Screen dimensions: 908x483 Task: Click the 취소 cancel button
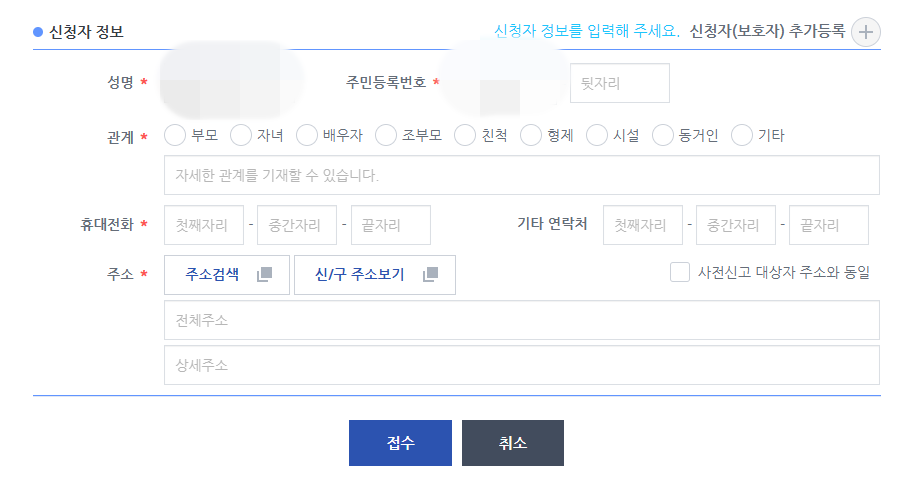click(x=512, y=443)
